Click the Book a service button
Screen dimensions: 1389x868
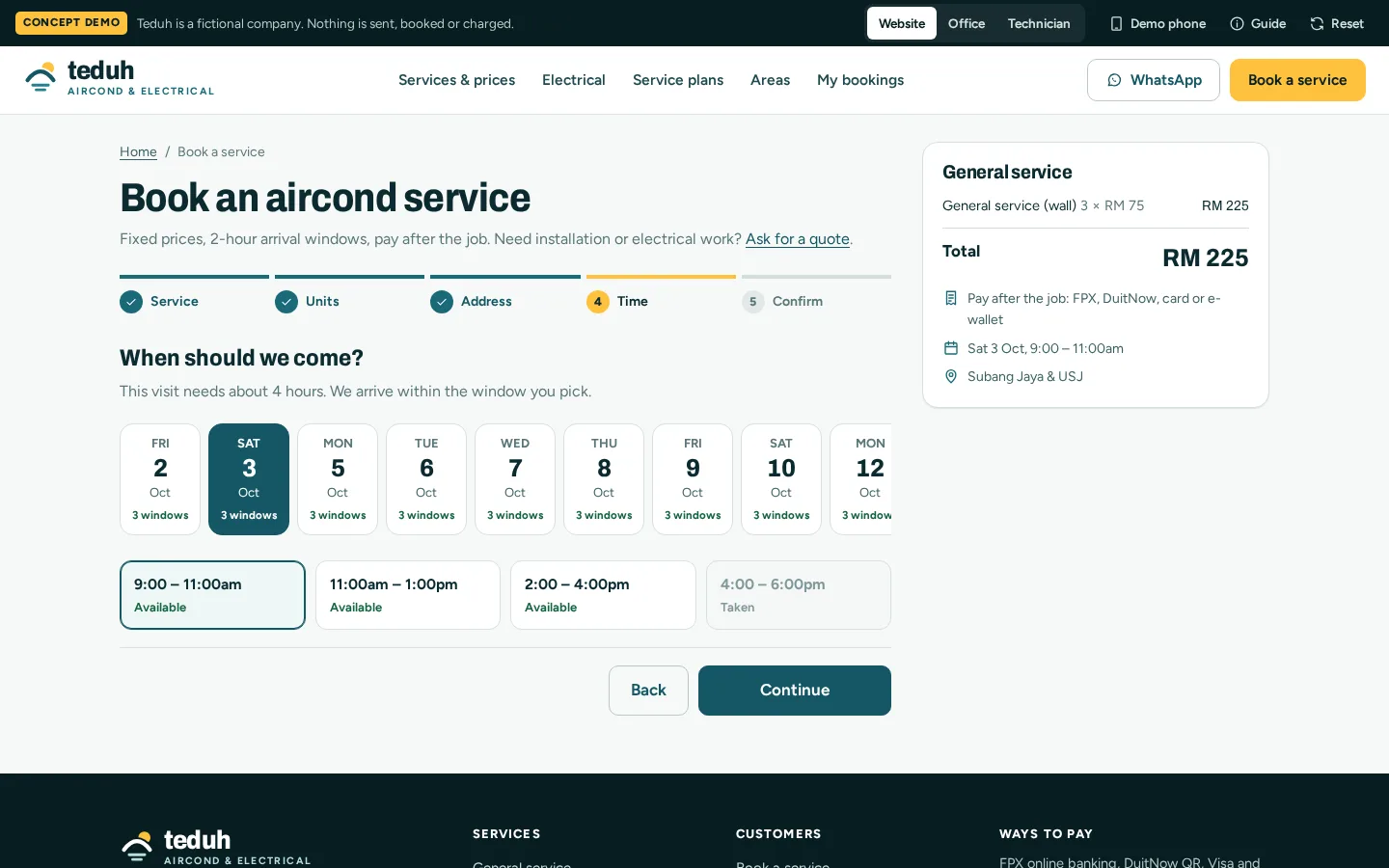click(x=1297, y=80)
